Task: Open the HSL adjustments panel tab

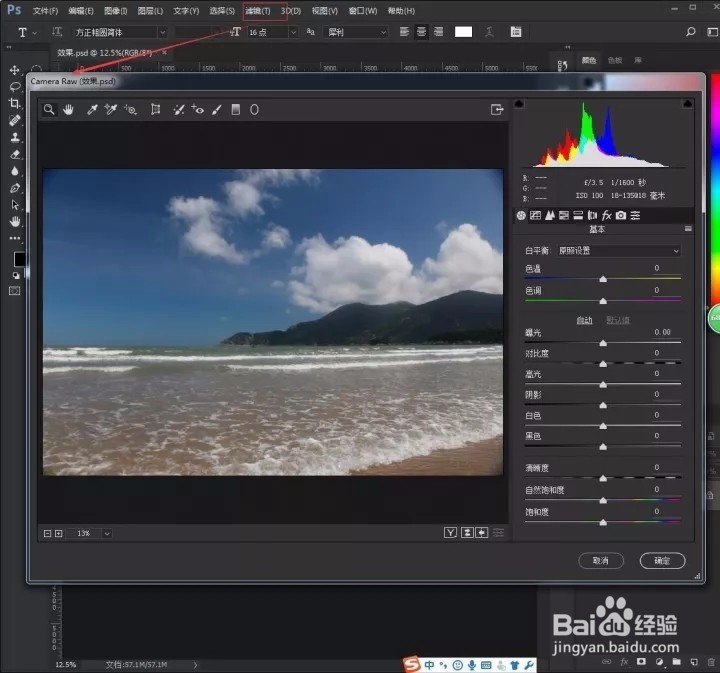Action: [x=564, y=215]
